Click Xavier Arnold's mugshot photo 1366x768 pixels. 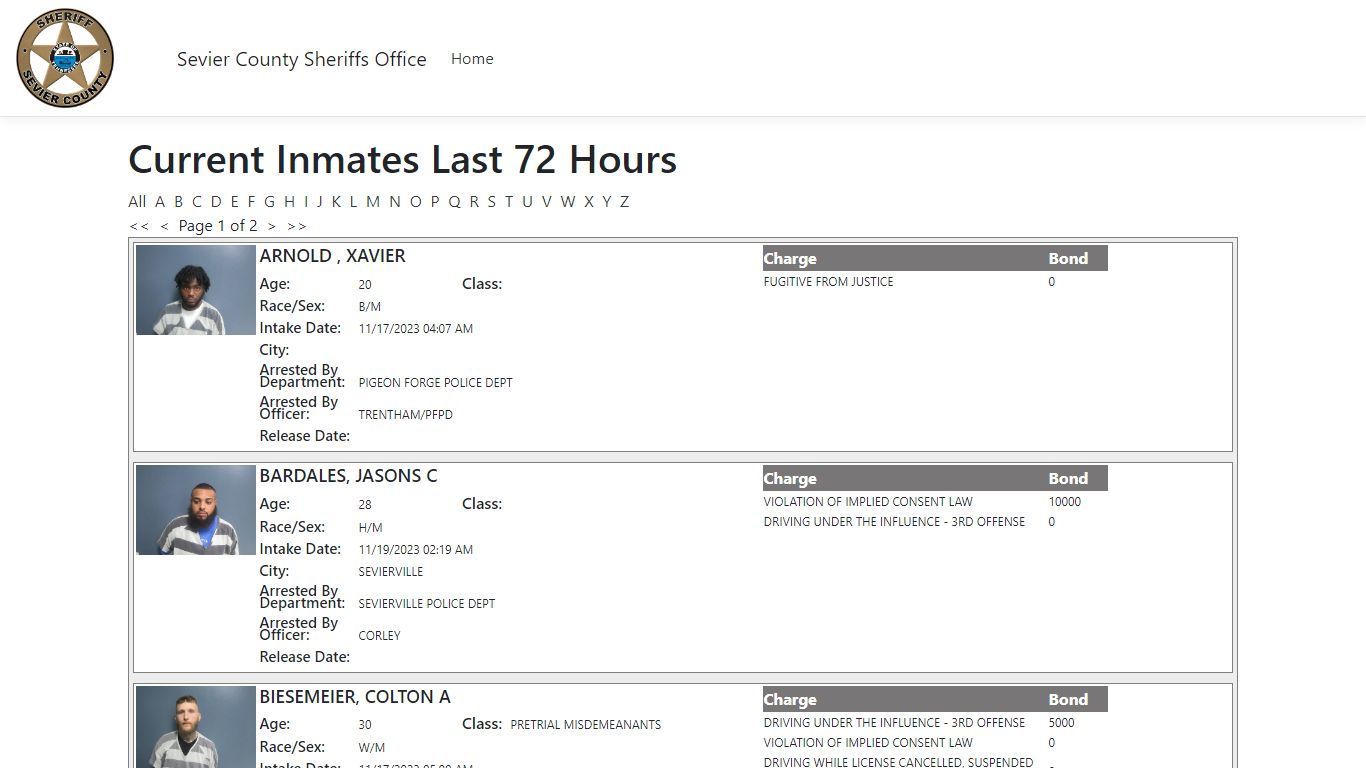(x=196, y=290)
